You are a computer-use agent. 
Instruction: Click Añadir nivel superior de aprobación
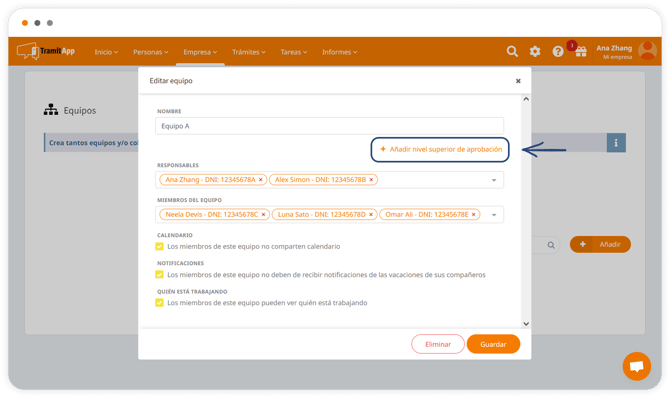click(441, 149)
